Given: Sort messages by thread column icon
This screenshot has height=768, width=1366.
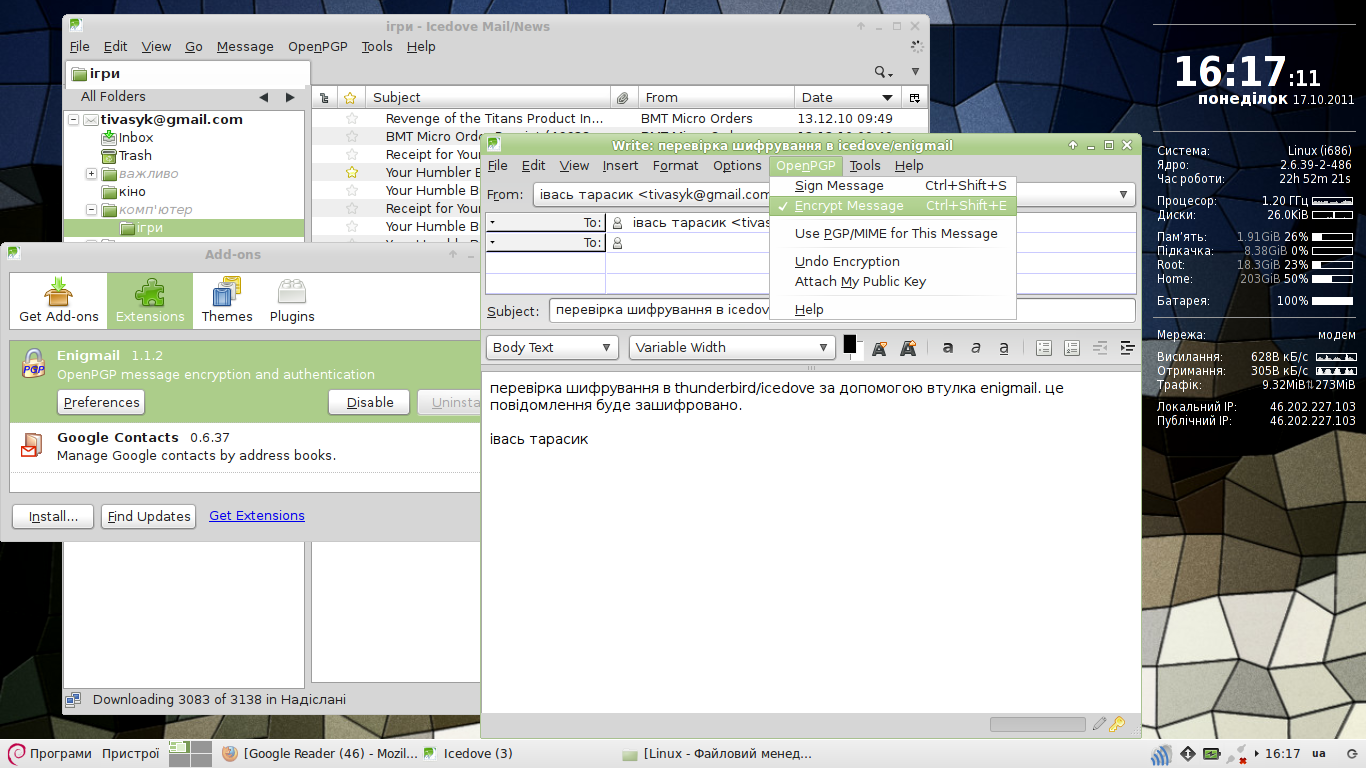Looking at the screenshot, I should (323, 98).
